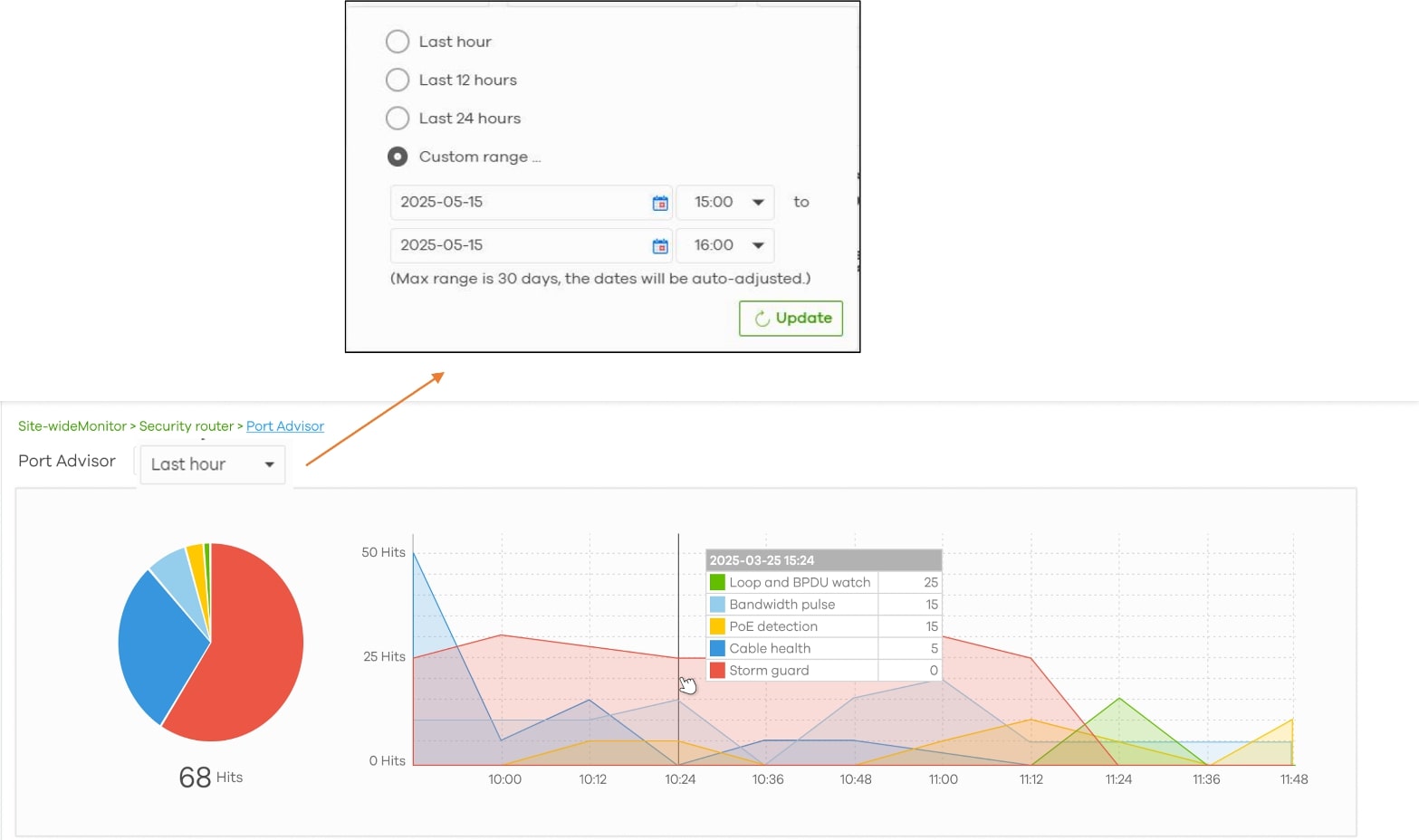Click Site-wideMonitor in the breadcrumb

coord(72,426)
